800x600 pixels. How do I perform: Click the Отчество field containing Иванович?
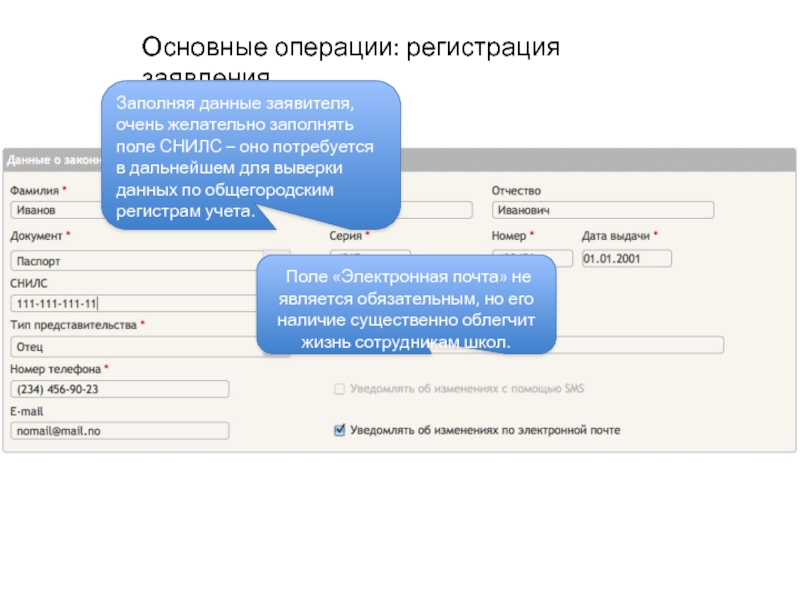coord(603,210)
